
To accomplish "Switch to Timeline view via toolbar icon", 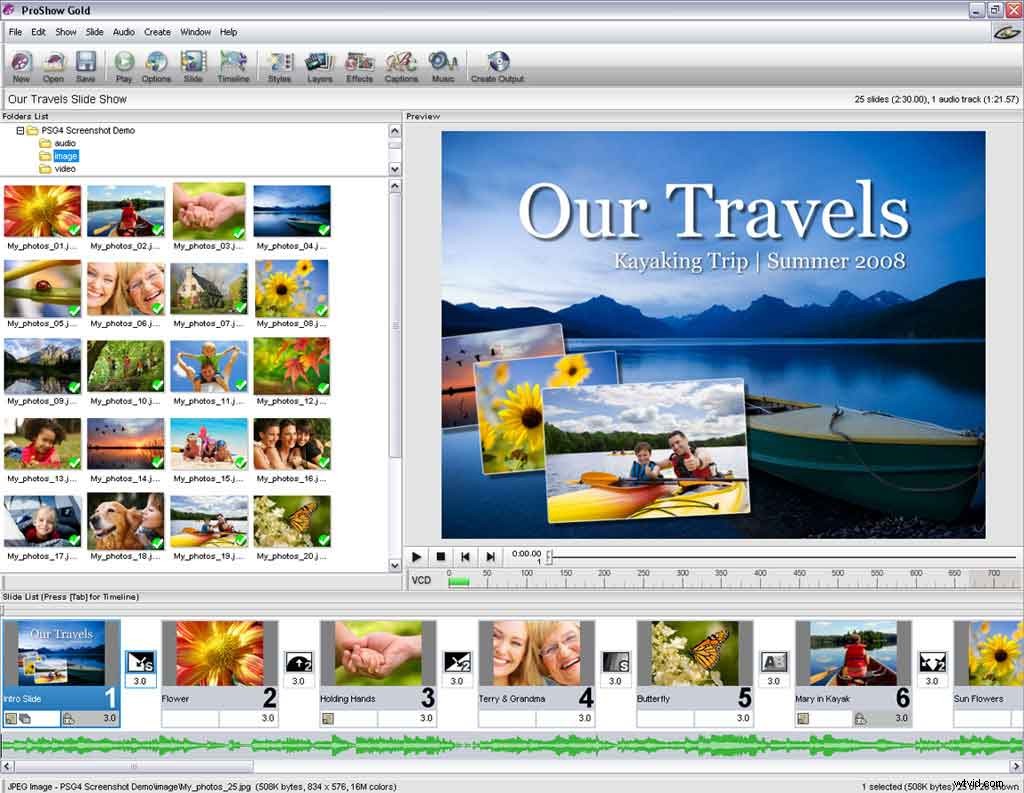I will pyautogui.click(x=232, y=65).
